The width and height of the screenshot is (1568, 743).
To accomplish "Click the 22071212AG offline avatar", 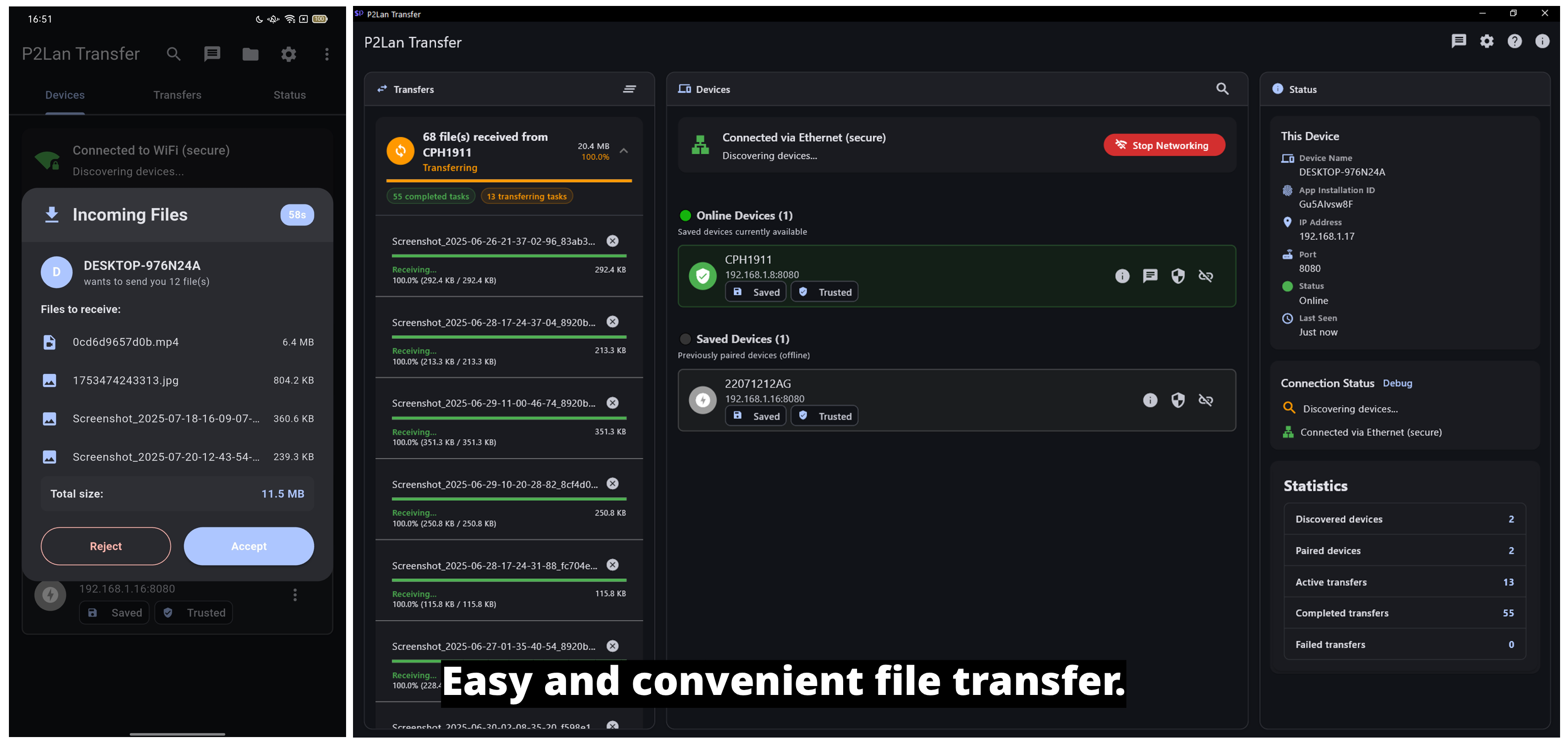I will click(703, 400).
